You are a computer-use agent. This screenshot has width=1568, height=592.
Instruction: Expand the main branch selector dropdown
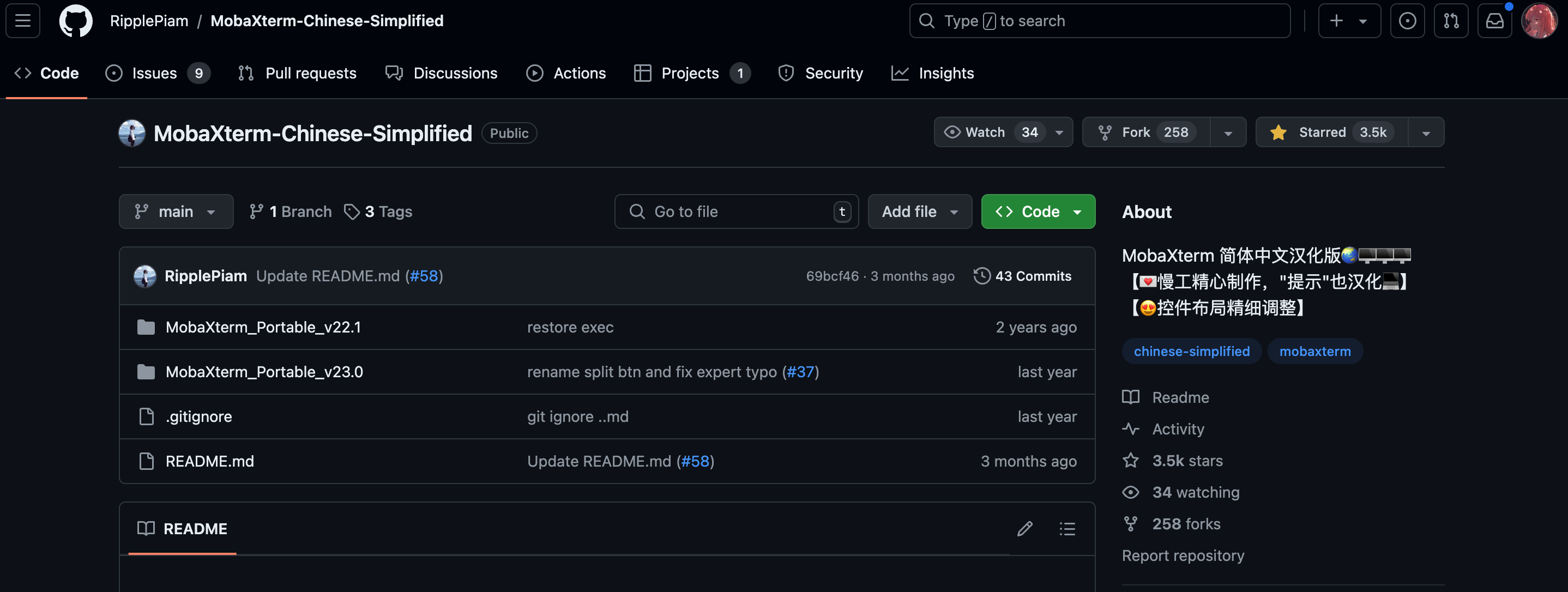coord(176,211)
